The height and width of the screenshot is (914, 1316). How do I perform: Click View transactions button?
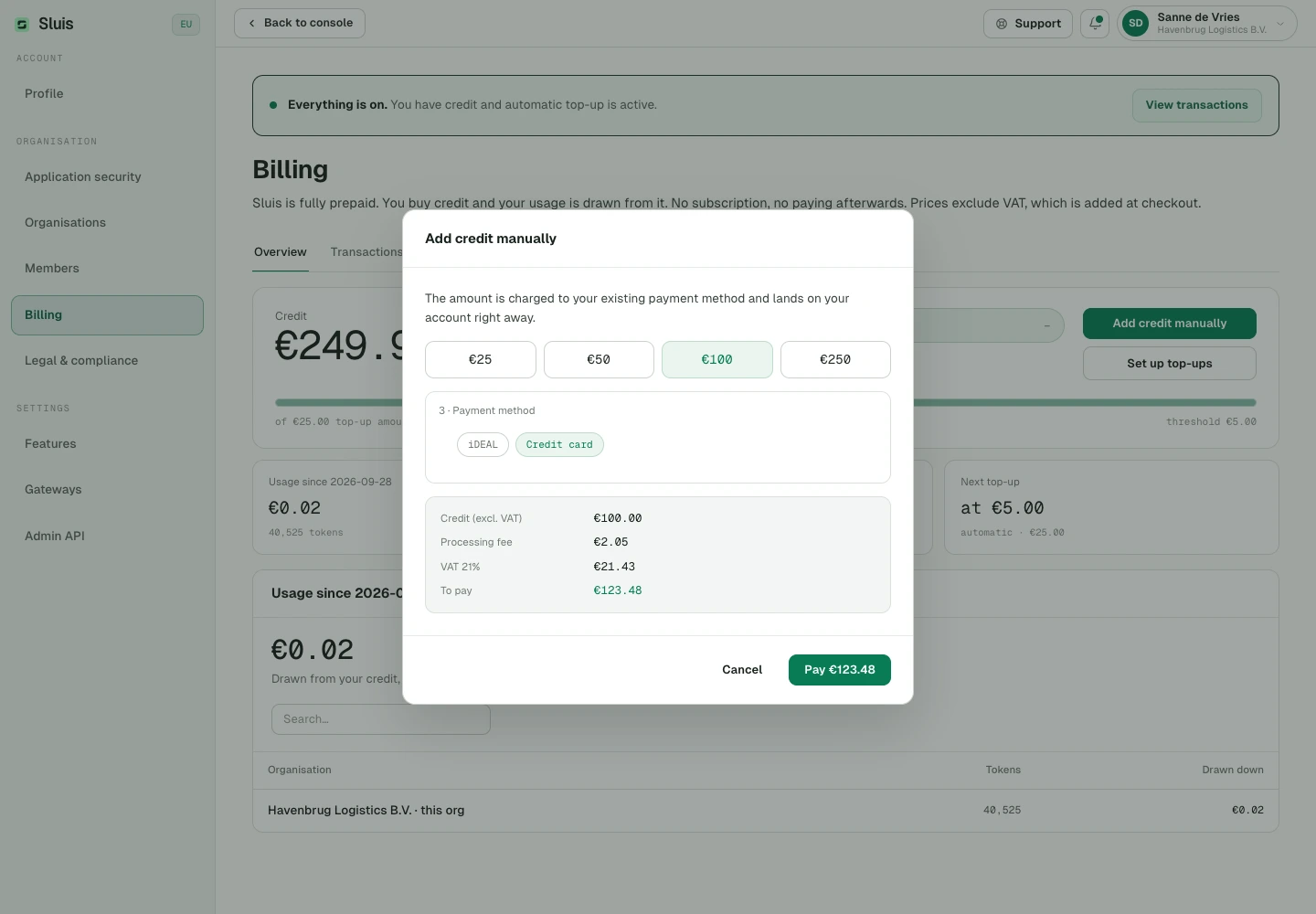(1196, 105)
